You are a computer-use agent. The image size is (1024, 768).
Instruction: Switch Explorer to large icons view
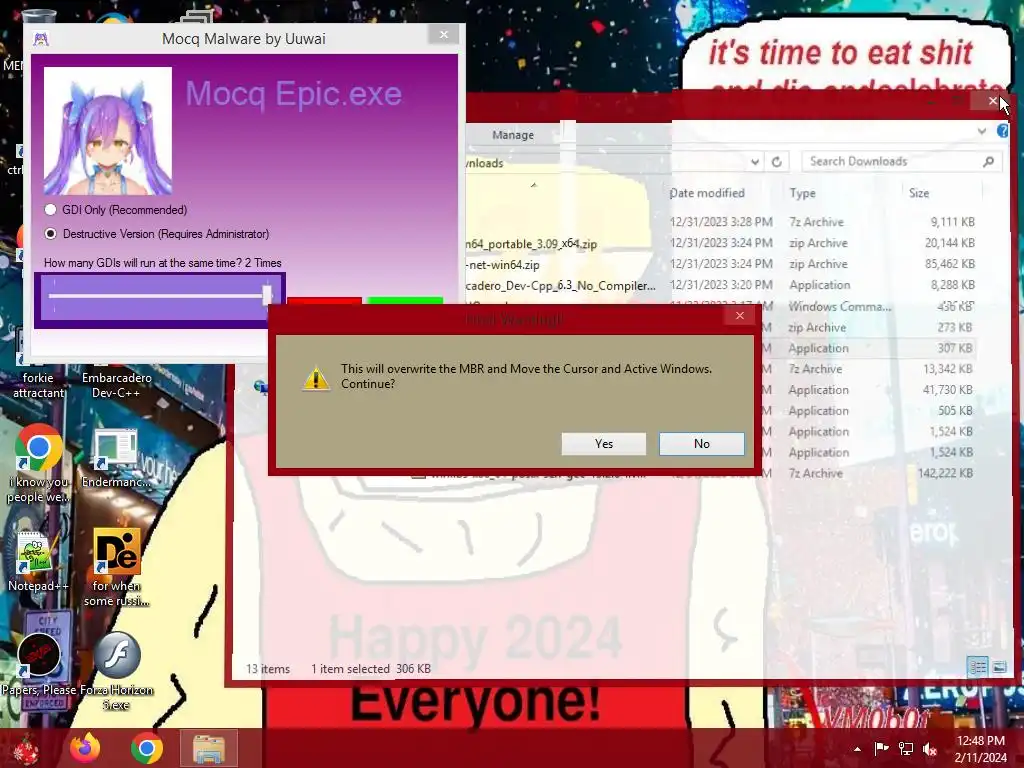pos(999,667)
